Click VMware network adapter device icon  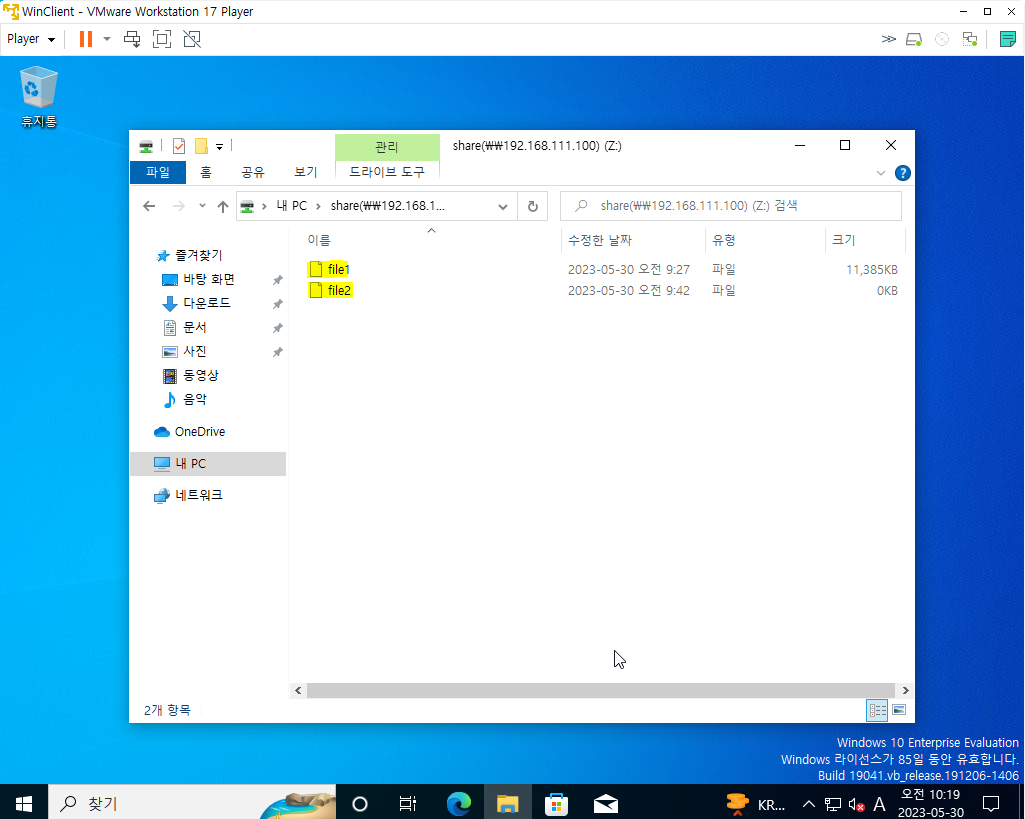(x=970, y=39)
